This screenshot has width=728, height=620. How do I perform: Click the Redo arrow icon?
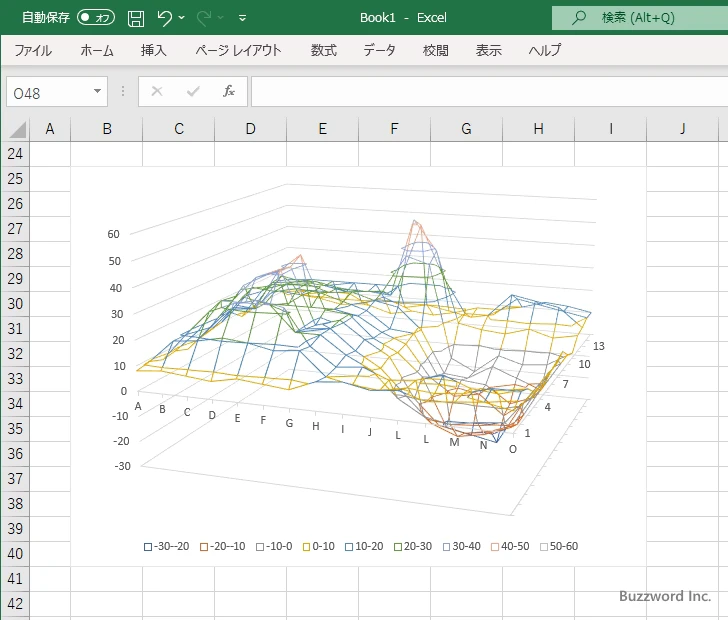(x=203, y=18)
